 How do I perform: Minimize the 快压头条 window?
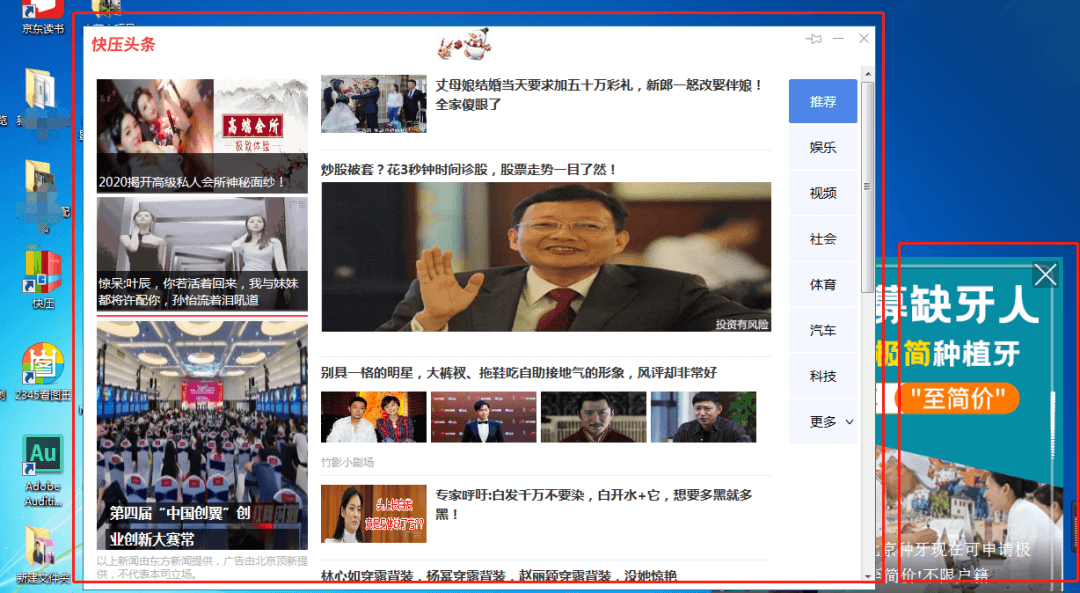click(838, 39)
